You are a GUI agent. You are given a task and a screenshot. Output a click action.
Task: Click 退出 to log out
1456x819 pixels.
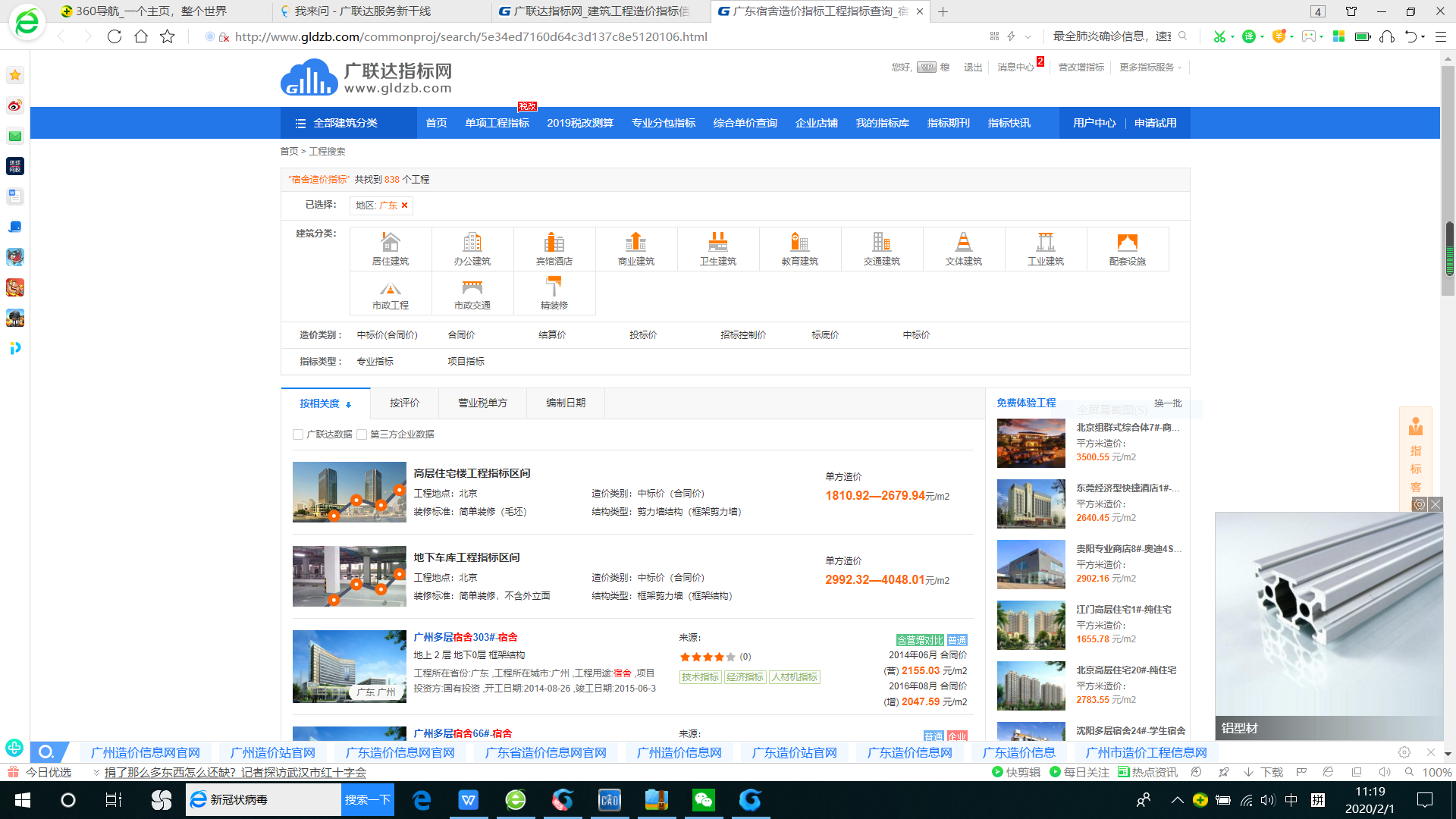click(973, 67)
